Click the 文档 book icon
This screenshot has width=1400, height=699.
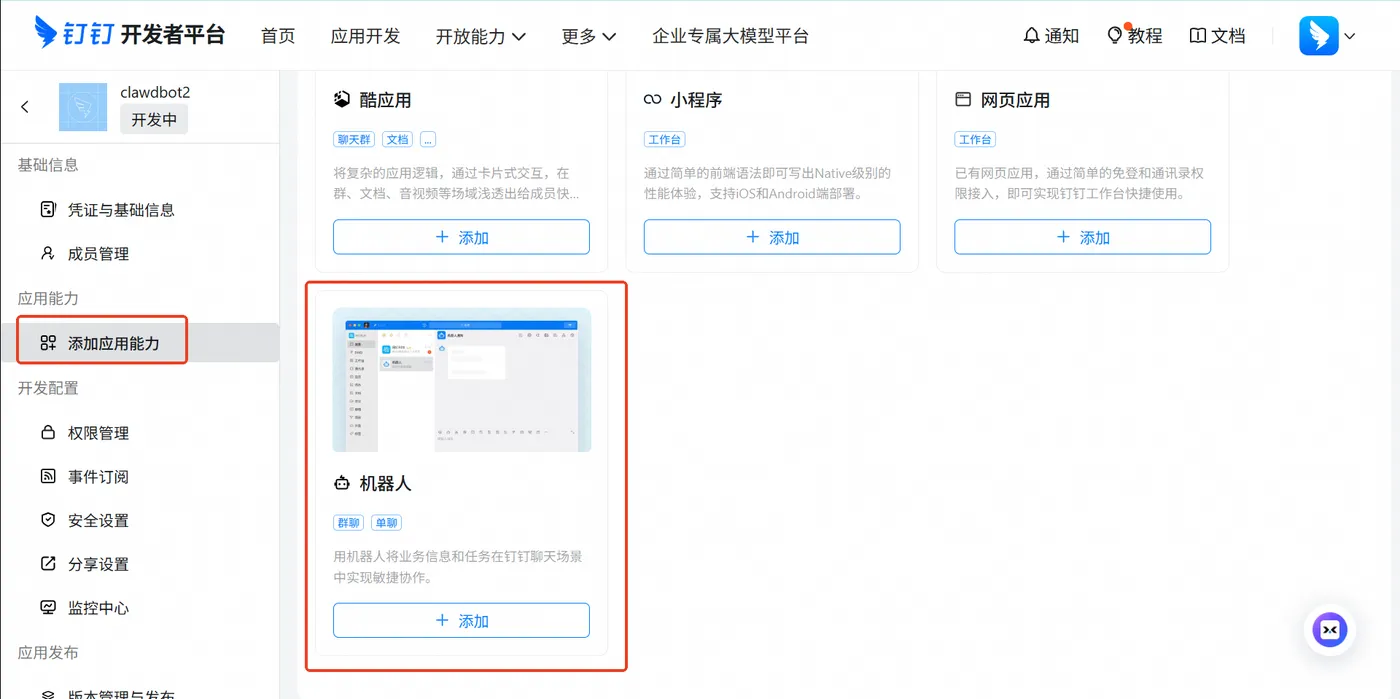tap(1198, 35)
